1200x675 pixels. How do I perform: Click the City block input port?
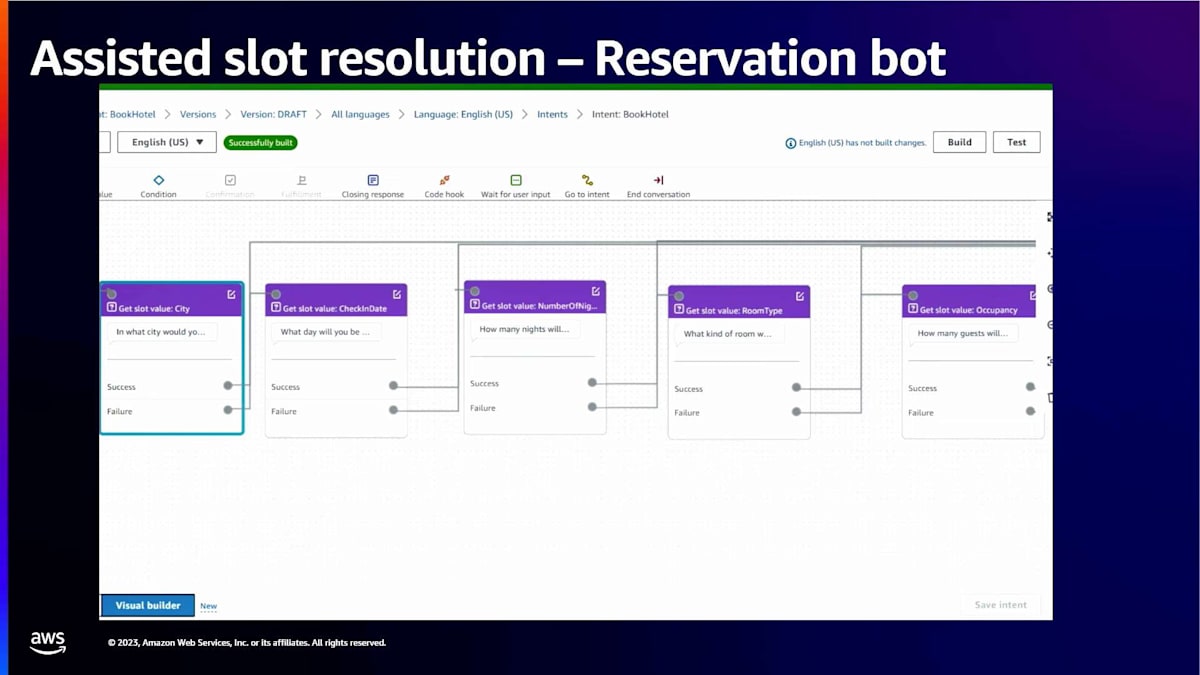click(111, 294)
